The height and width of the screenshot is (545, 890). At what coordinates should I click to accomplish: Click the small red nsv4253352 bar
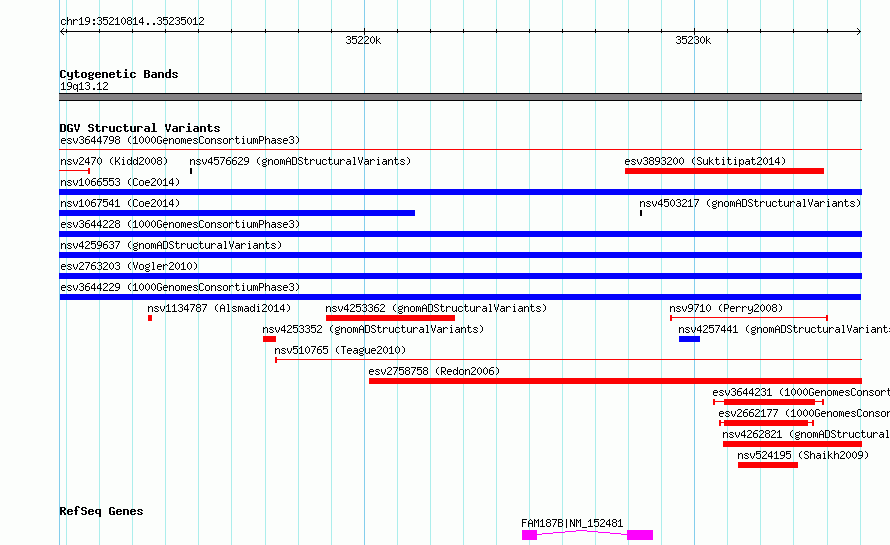(x=270, y=339)
